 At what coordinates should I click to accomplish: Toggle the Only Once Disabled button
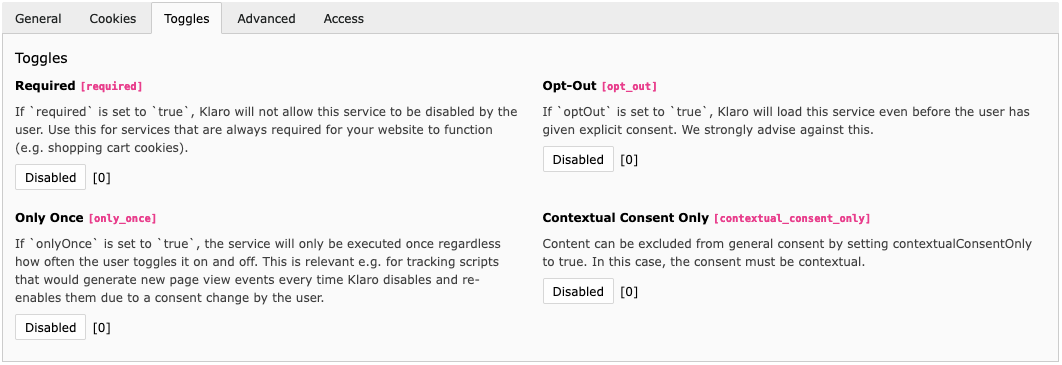(x=51, y=327)
